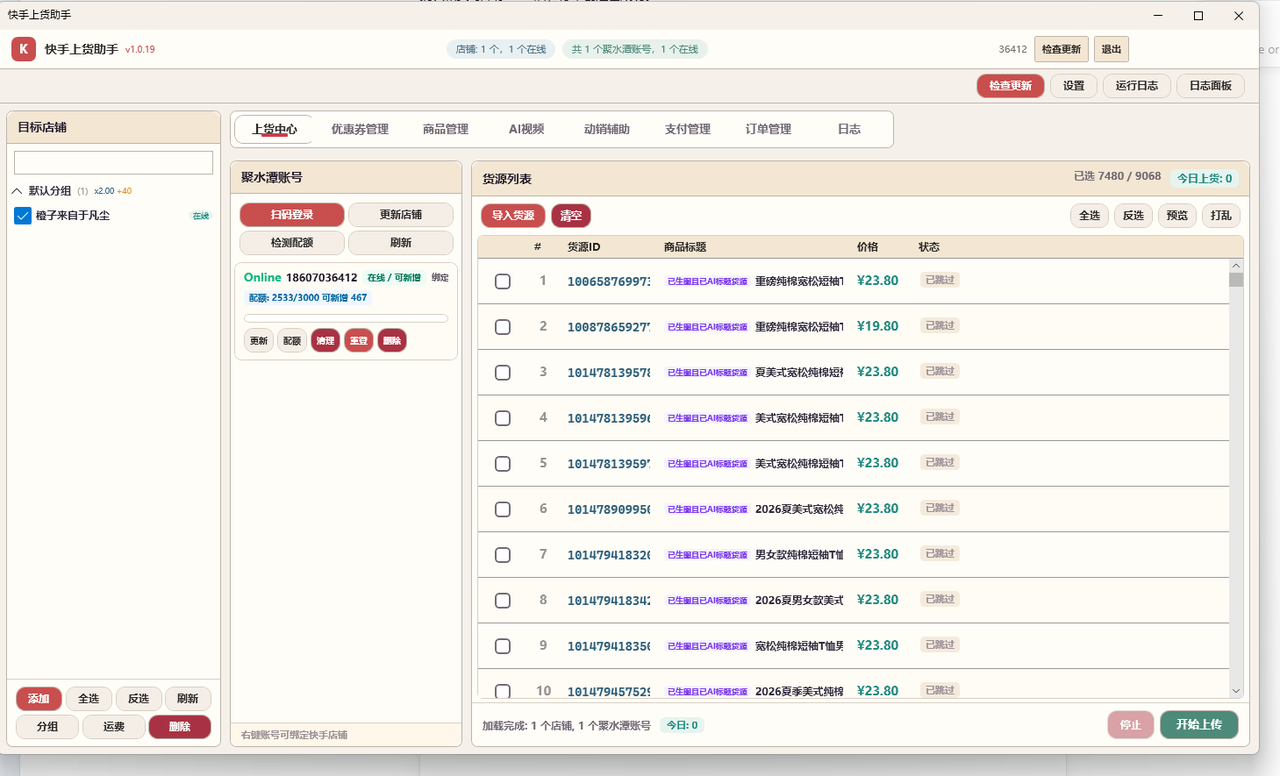Show the 日志面板 log panel

point(1210,86)
